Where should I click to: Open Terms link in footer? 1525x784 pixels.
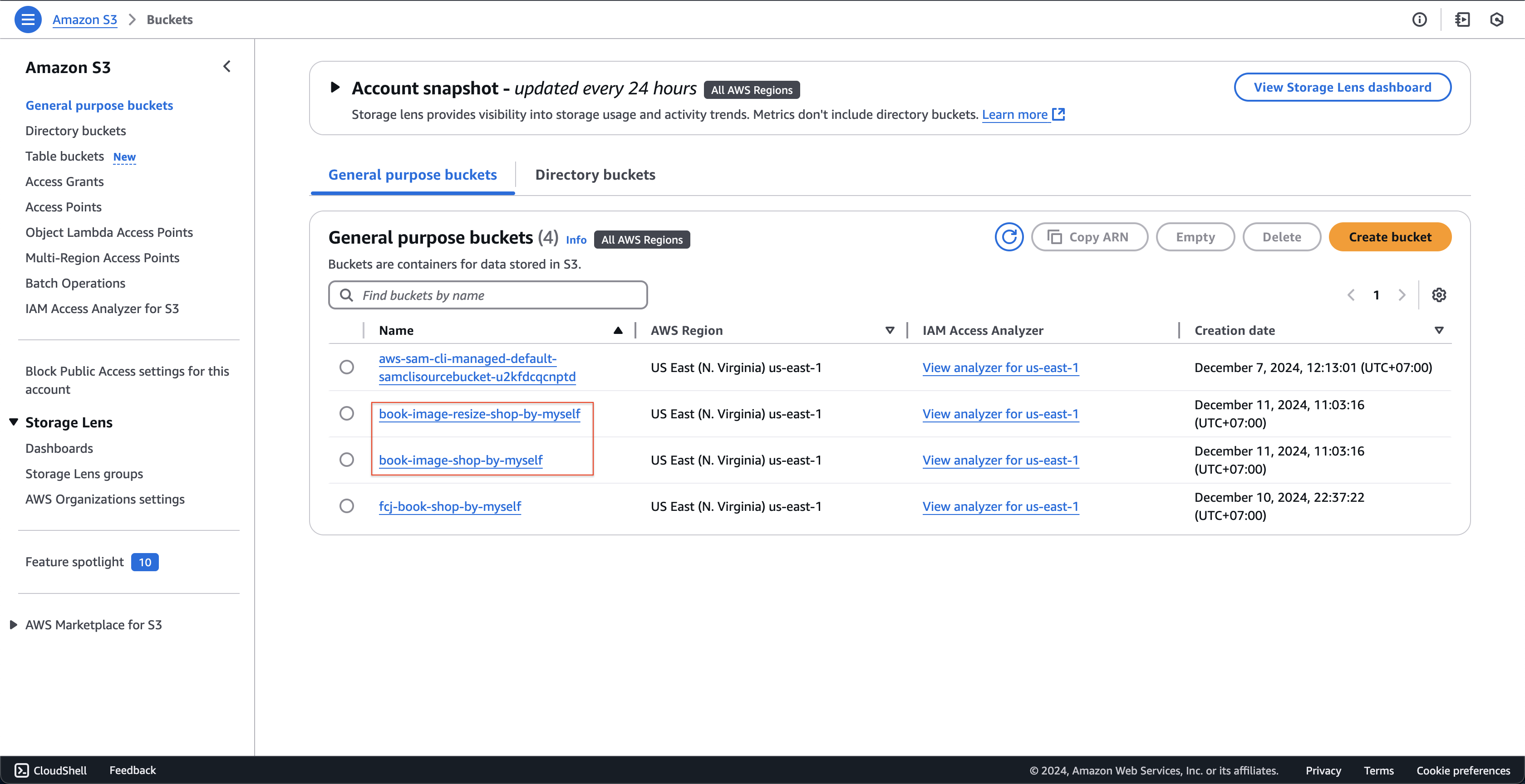(x=1378, y=770)
